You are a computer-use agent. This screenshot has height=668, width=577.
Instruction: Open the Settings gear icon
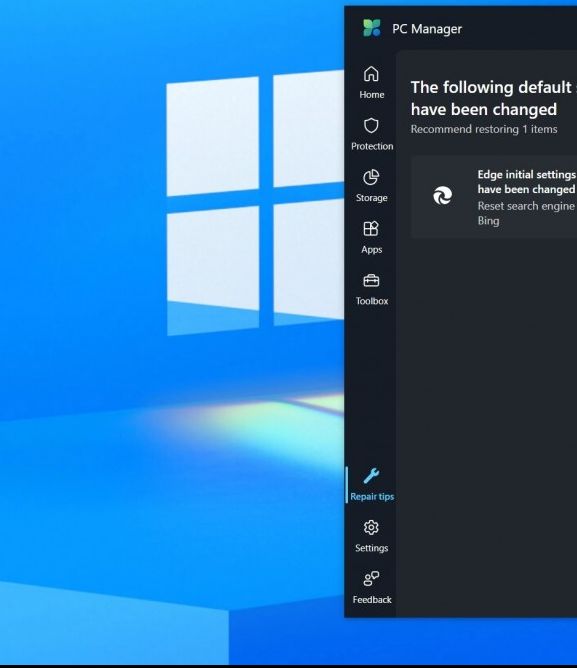[x=371, y=527]
